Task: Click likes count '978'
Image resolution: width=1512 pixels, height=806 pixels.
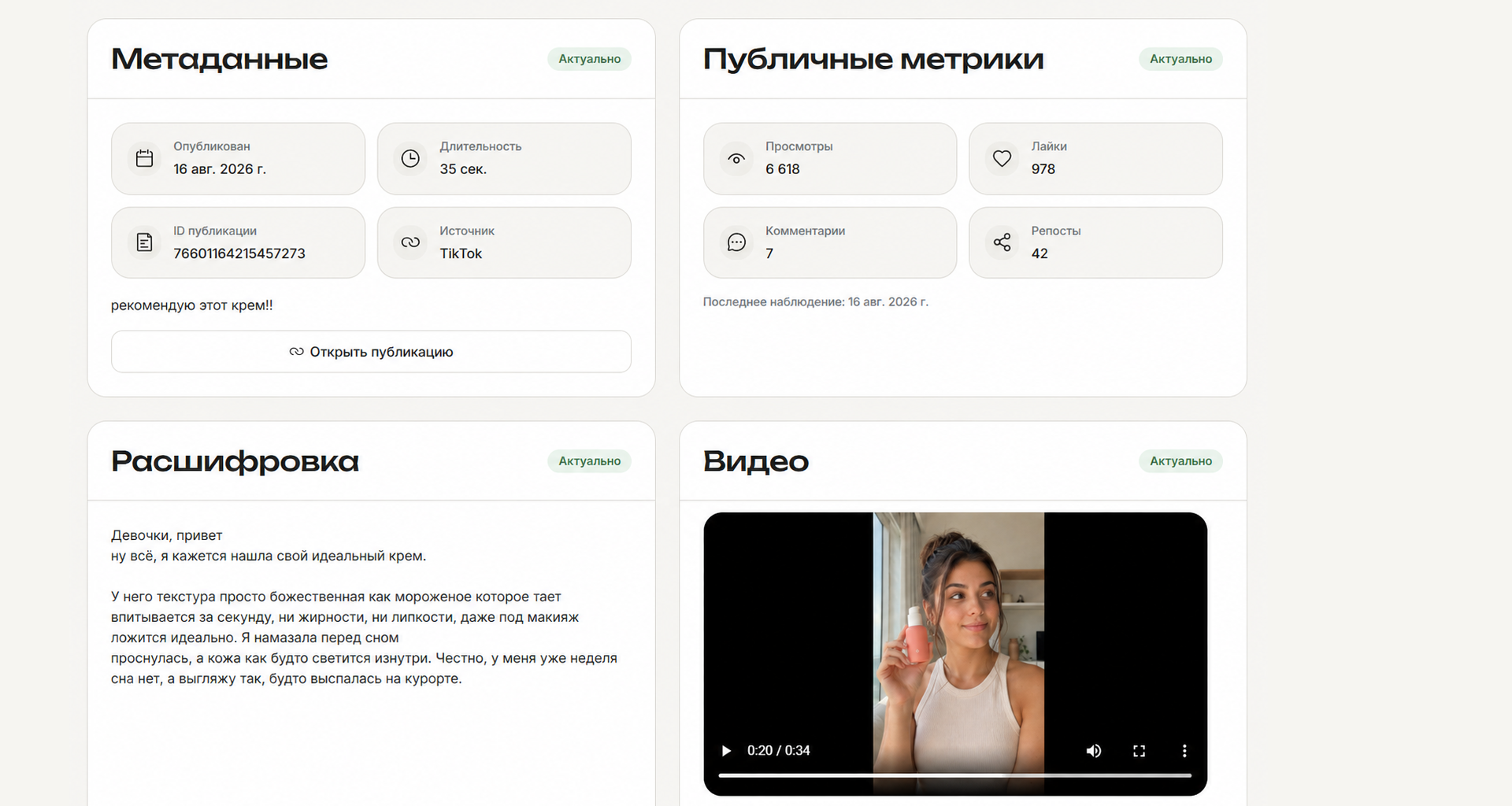Action: click(x=1043, y=169)
